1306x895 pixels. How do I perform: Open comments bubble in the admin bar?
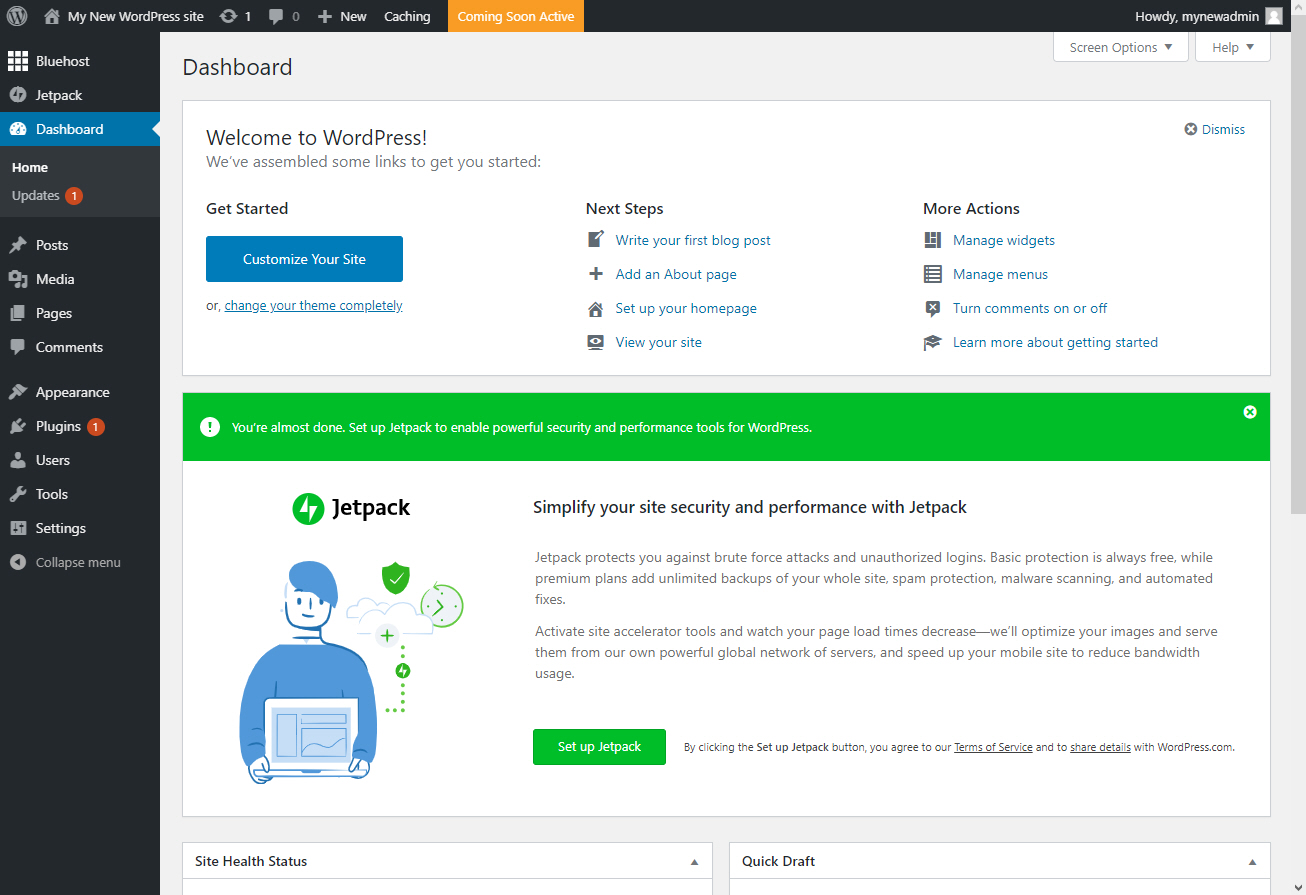click(276, 17)
